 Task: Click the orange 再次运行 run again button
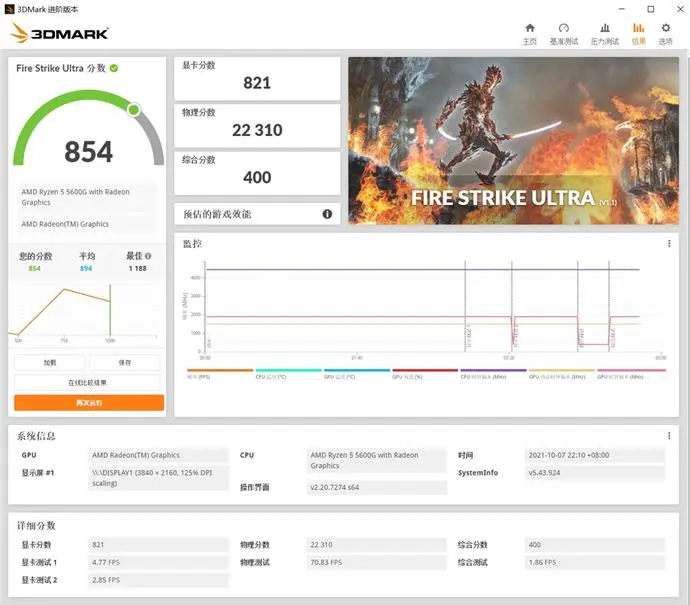point(89,403)
